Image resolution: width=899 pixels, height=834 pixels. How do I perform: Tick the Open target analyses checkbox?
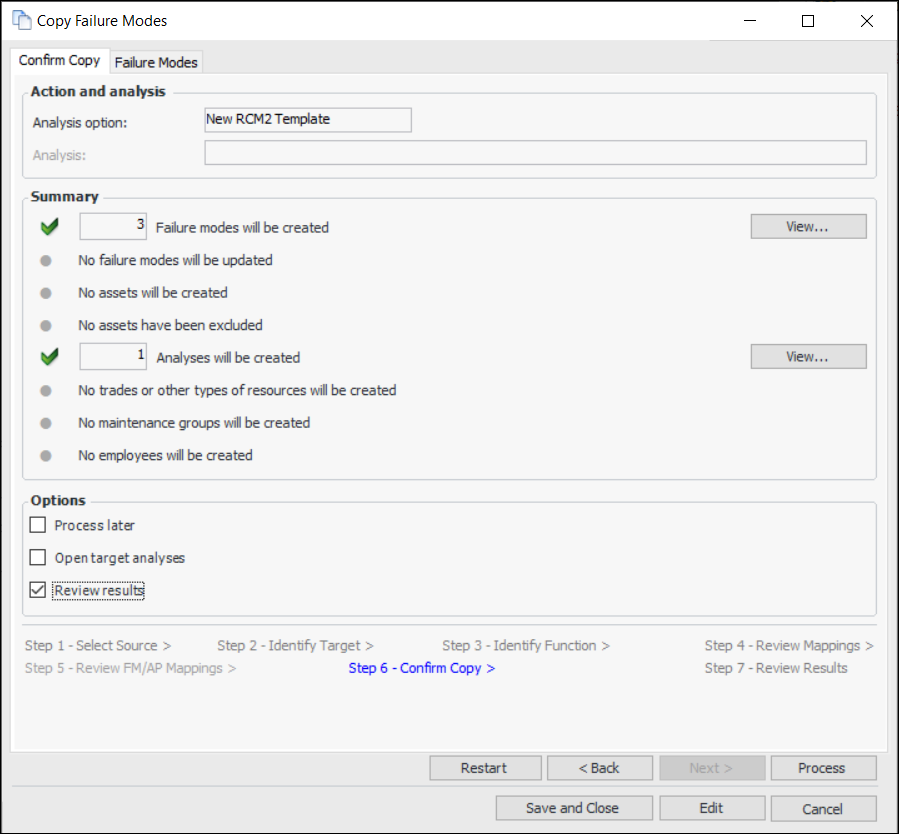(38, 557)
